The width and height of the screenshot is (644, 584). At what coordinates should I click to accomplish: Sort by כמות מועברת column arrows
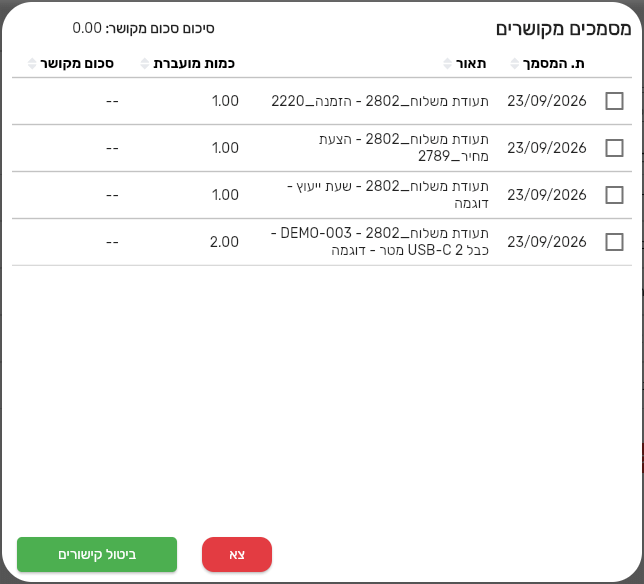144,64
